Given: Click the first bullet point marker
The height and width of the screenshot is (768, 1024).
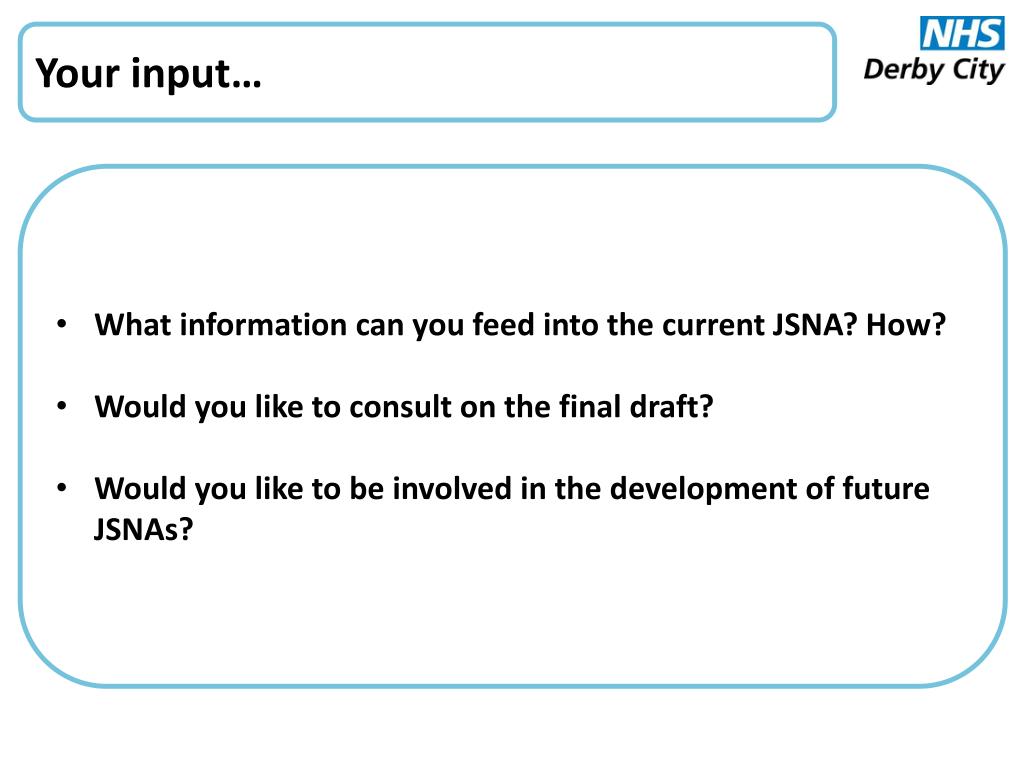Looking at the screenshot, I should tap(62, 325).
